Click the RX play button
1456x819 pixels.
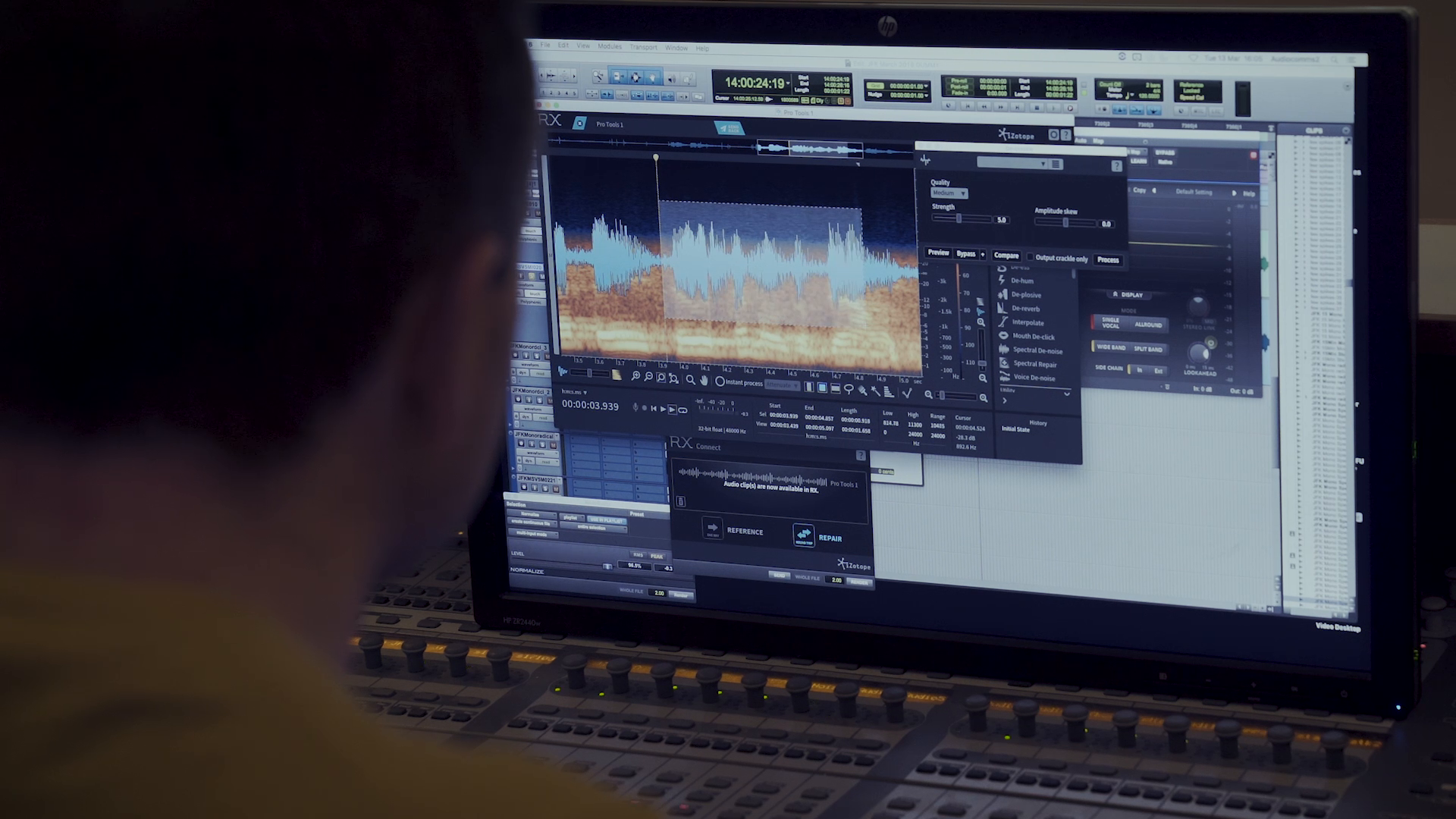663,409
